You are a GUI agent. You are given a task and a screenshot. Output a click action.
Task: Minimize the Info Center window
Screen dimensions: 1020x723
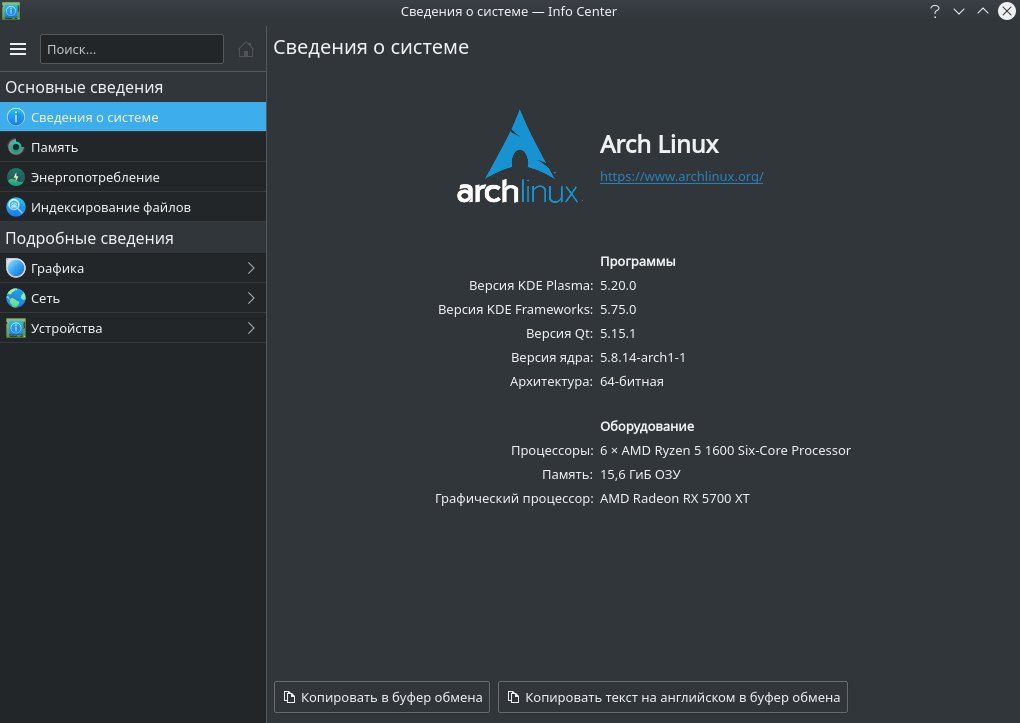959,11
